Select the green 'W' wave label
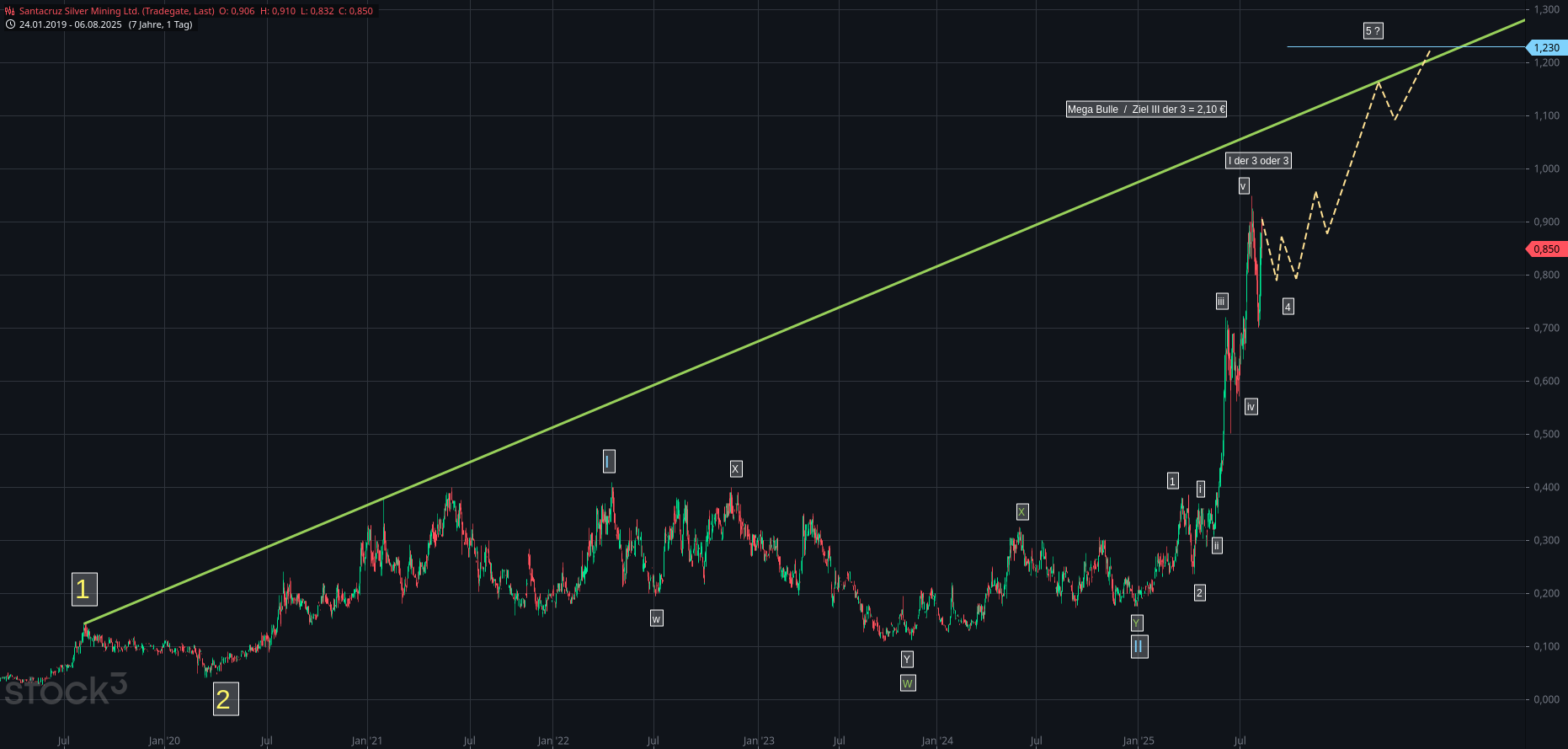 (x=908, y=683)
